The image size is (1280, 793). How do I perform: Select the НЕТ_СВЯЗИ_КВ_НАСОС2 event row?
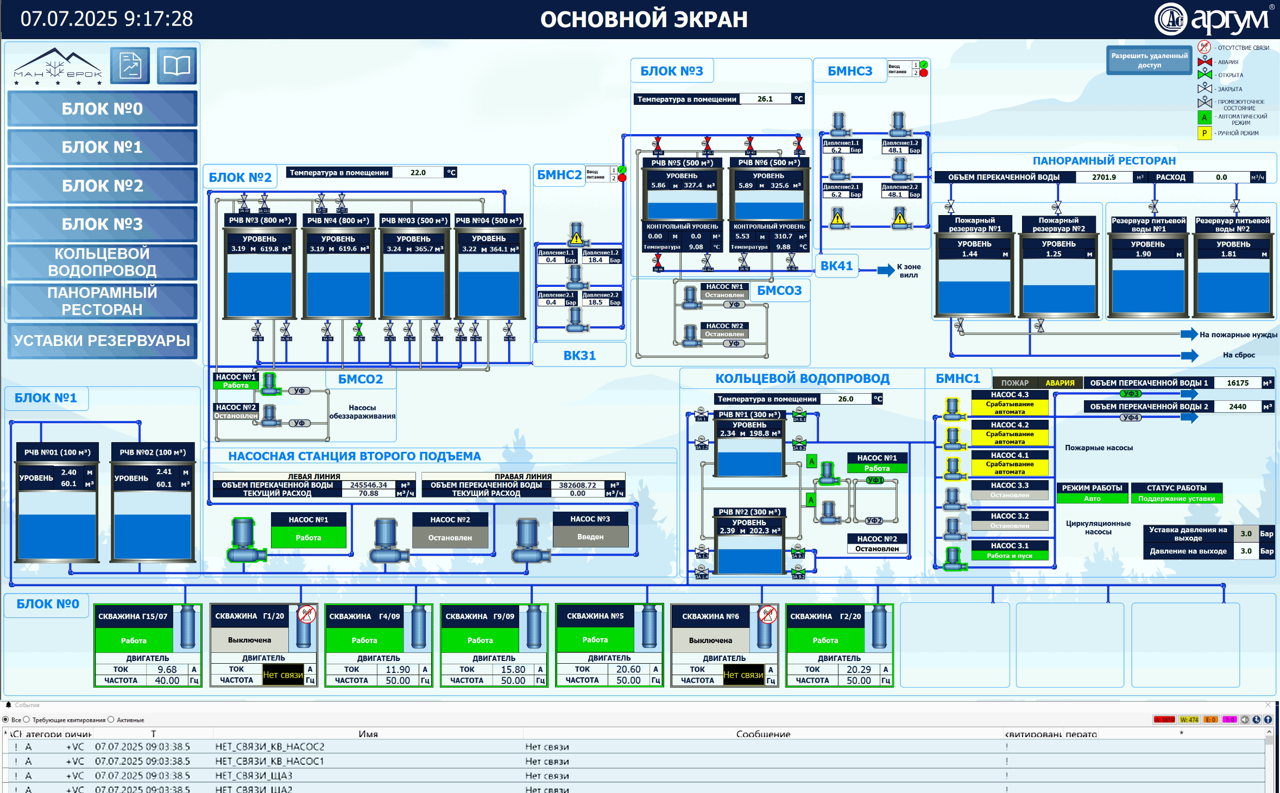[270, 747]
